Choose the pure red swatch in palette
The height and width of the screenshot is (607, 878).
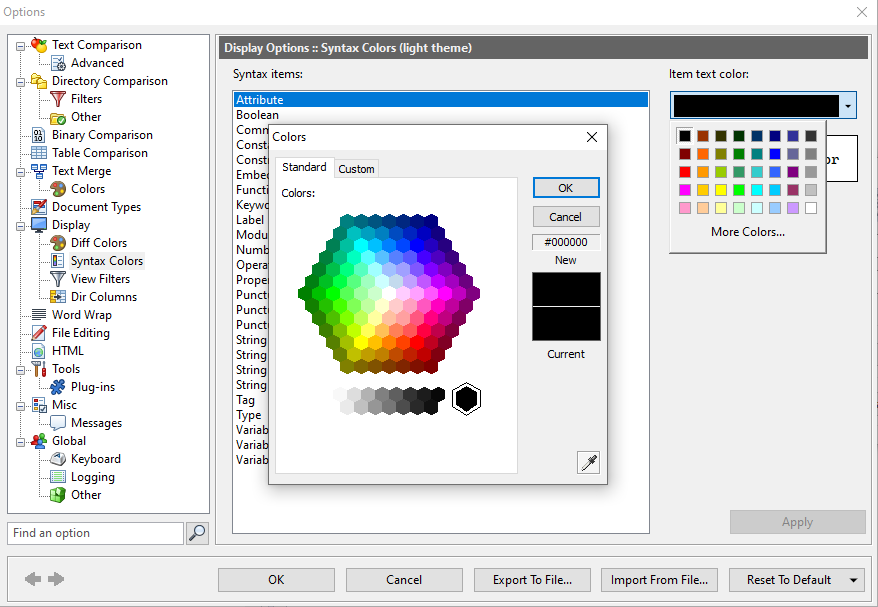click(685, 172)
